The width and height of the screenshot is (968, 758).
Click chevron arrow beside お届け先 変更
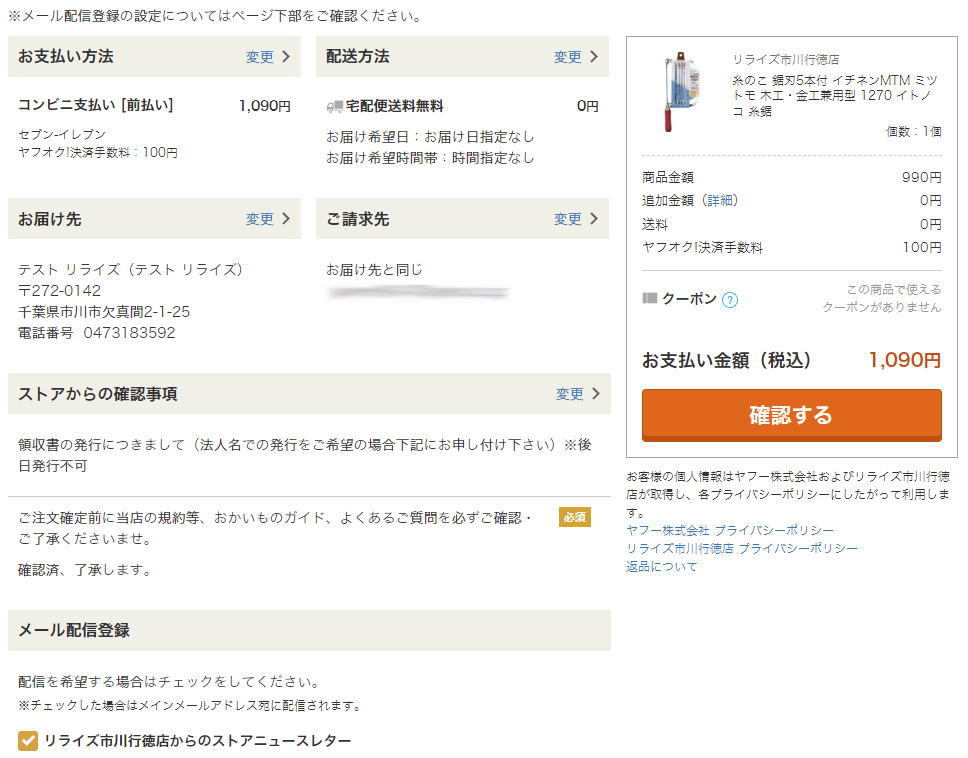click(x=286, y=219)
